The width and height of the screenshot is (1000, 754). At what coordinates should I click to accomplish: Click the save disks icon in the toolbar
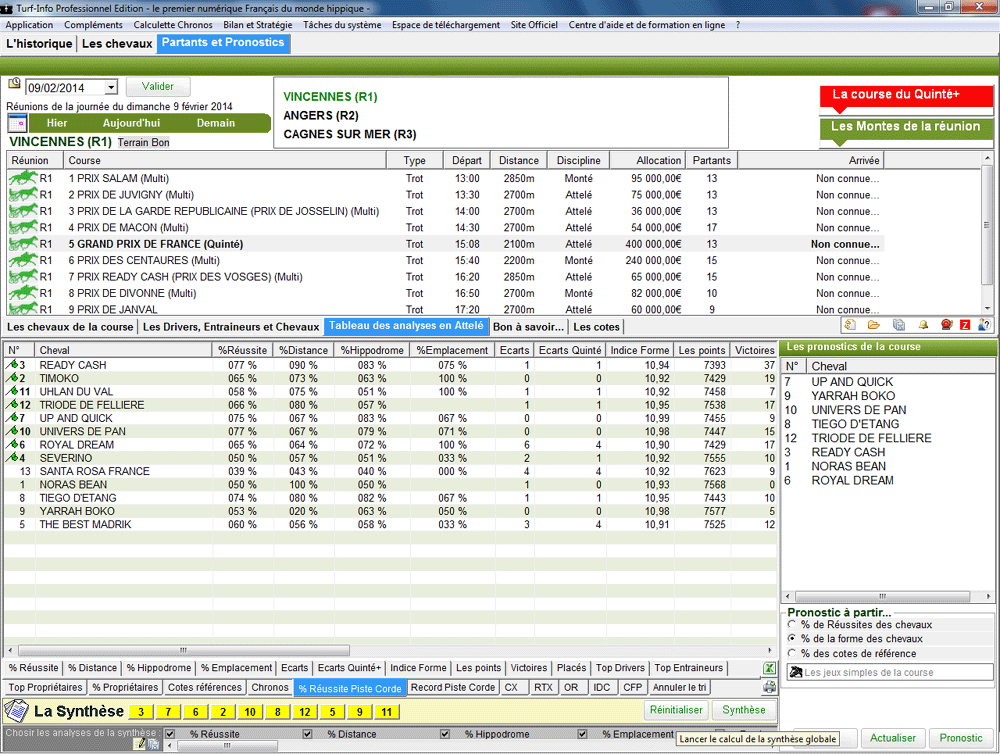[x=899, y=325]
